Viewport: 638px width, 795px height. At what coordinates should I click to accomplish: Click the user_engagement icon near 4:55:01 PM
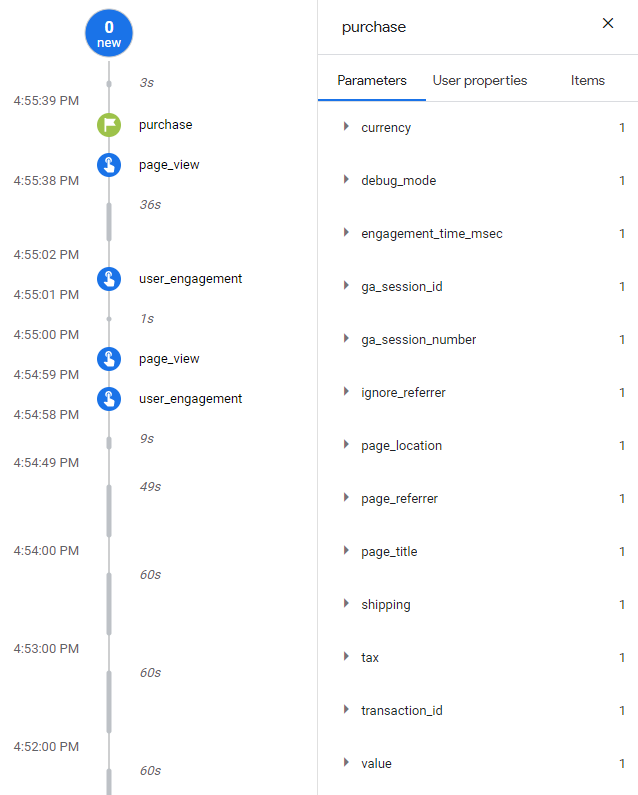coord(109,279)
